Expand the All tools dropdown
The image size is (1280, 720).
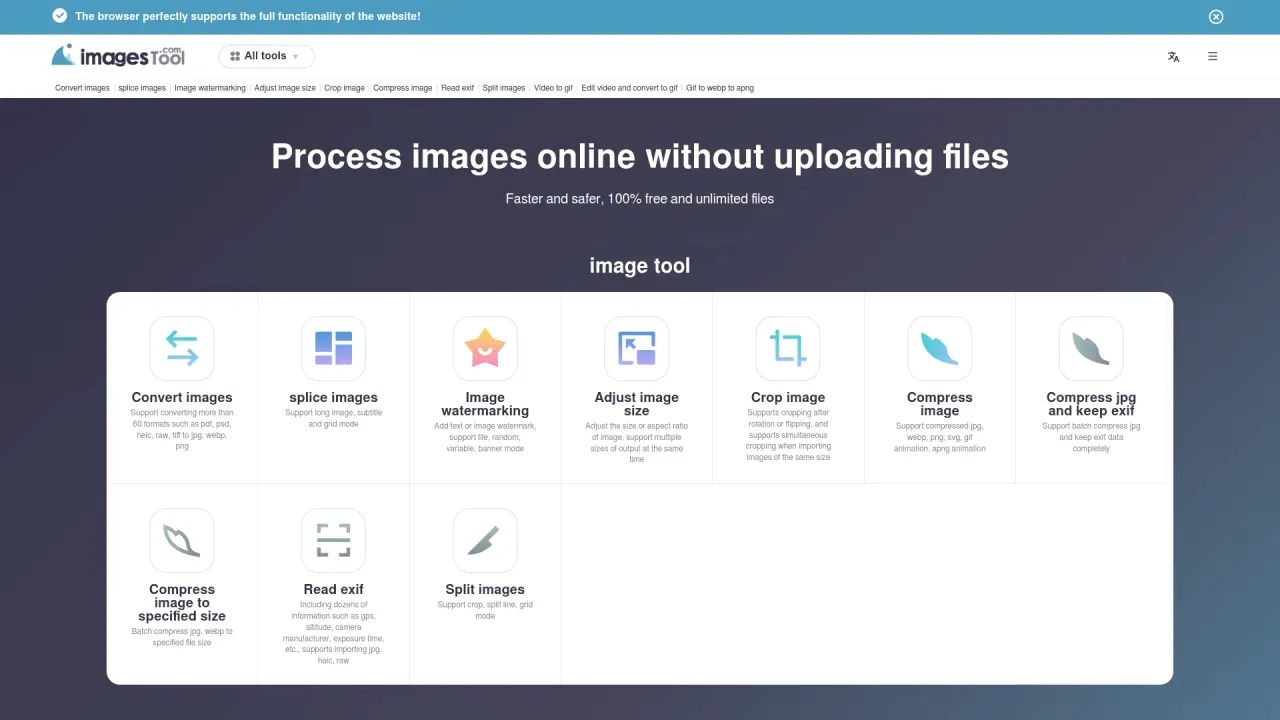[266, 56]
